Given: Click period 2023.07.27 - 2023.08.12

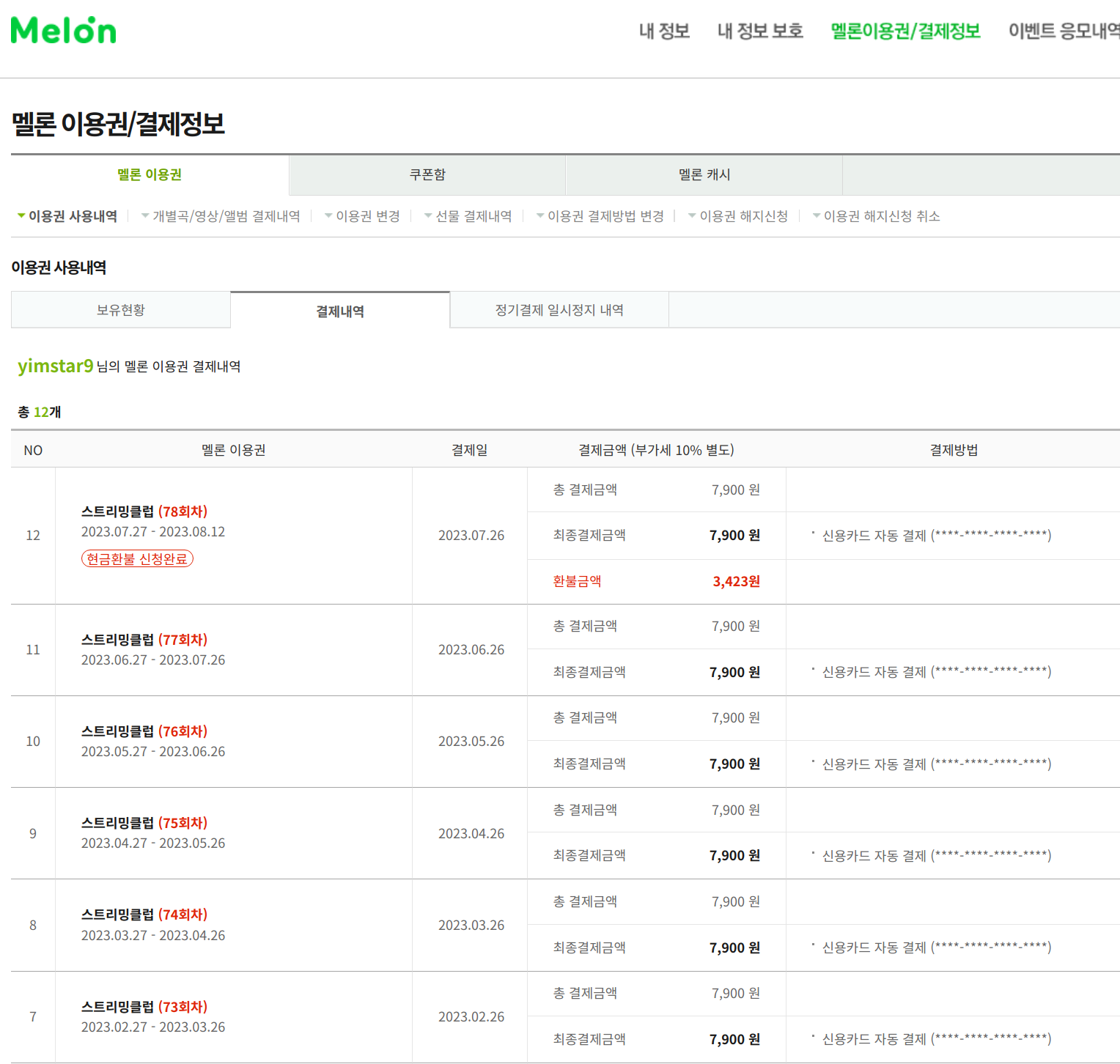Looking at the screenshot, I should click(153, 532).
